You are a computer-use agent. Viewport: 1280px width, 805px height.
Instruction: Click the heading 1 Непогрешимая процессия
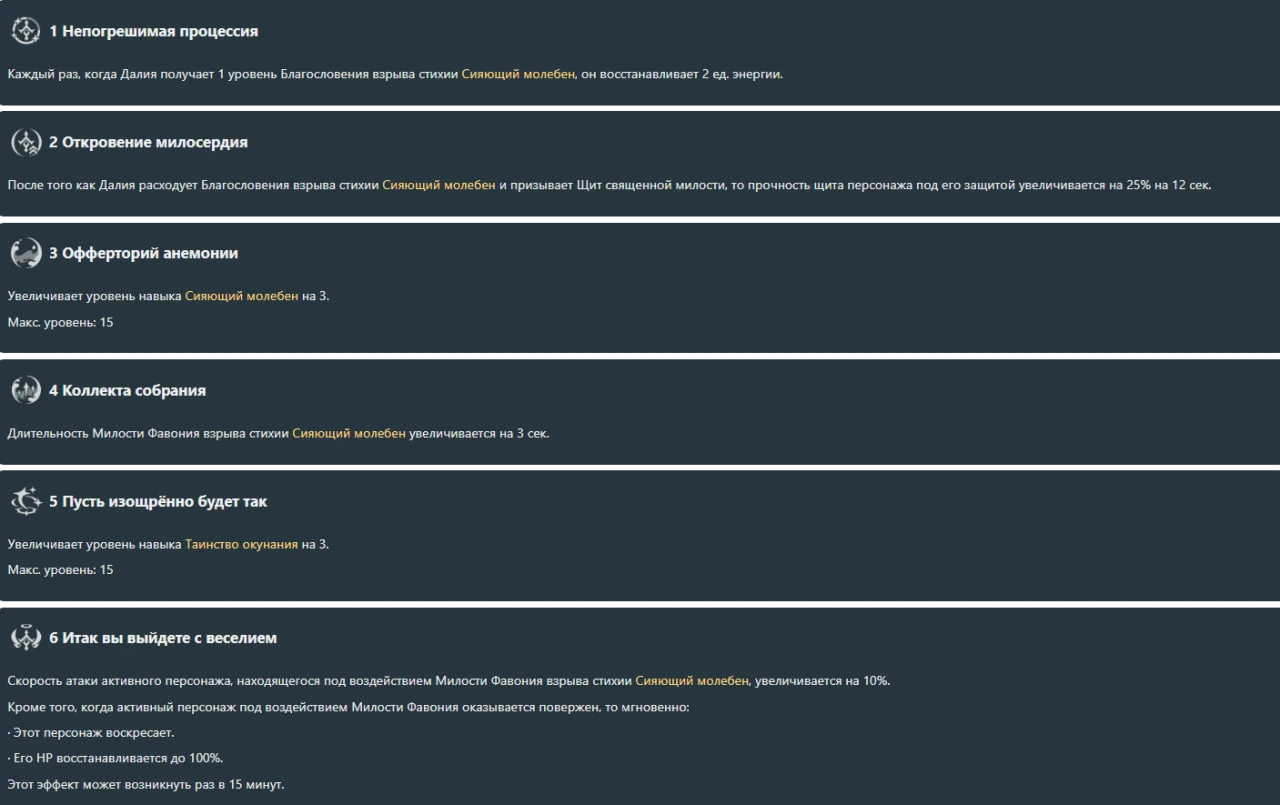coord(154,31)
